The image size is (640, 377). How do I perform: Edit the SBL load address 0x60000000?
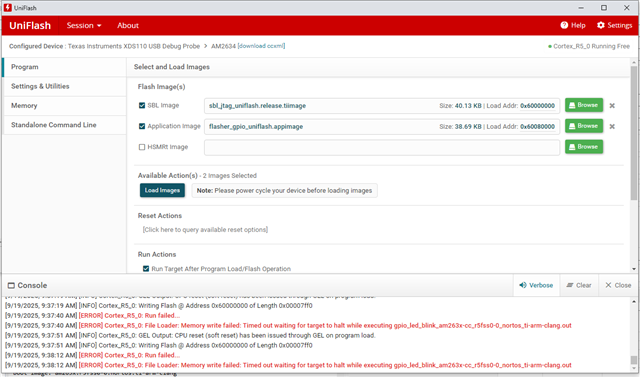(x=537, y=106)
